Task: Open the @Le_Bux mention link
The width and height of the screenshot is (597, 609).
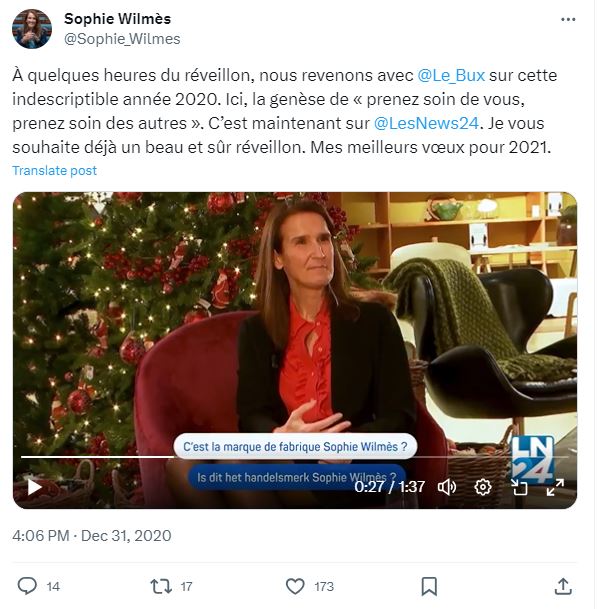Action: (x=451, y=75)
